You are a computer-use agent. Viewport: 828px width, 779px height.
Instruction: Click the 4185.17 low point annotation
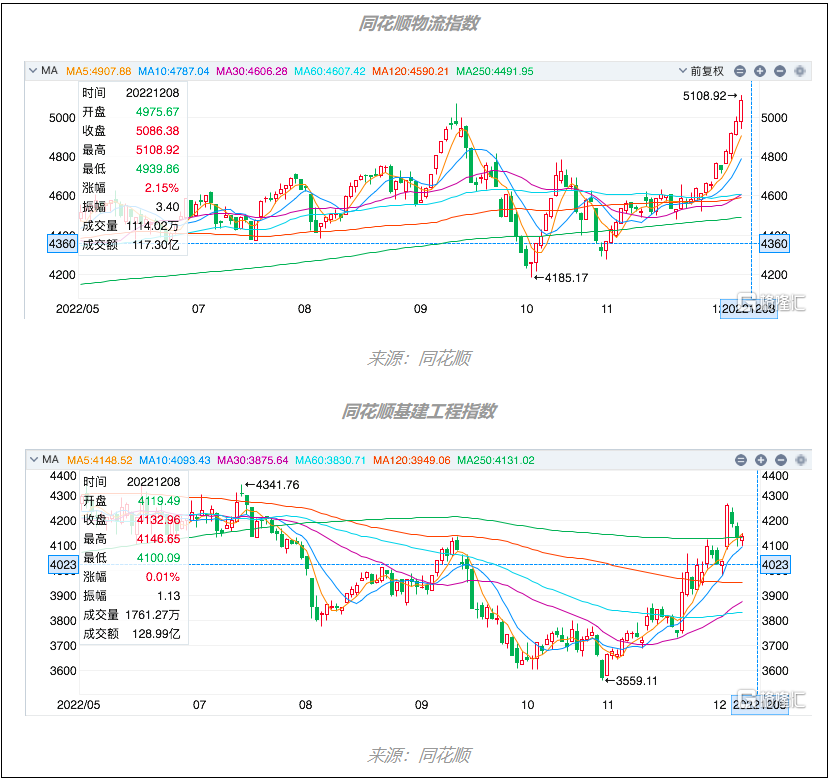(x=560, y=277)
